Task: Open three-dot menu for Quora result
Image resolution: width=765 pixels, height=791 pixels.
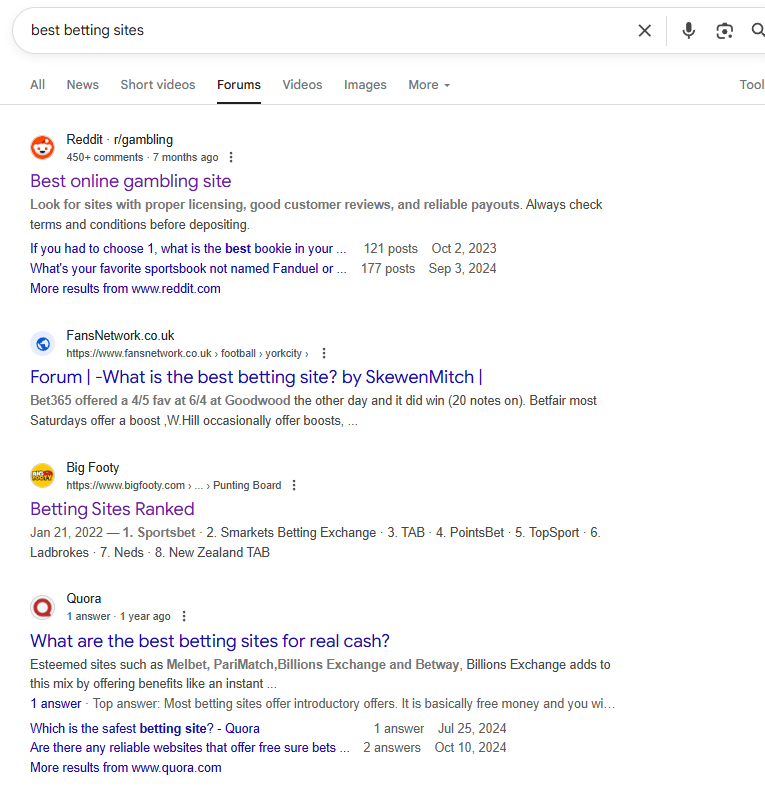Action: tap(184, 616)
